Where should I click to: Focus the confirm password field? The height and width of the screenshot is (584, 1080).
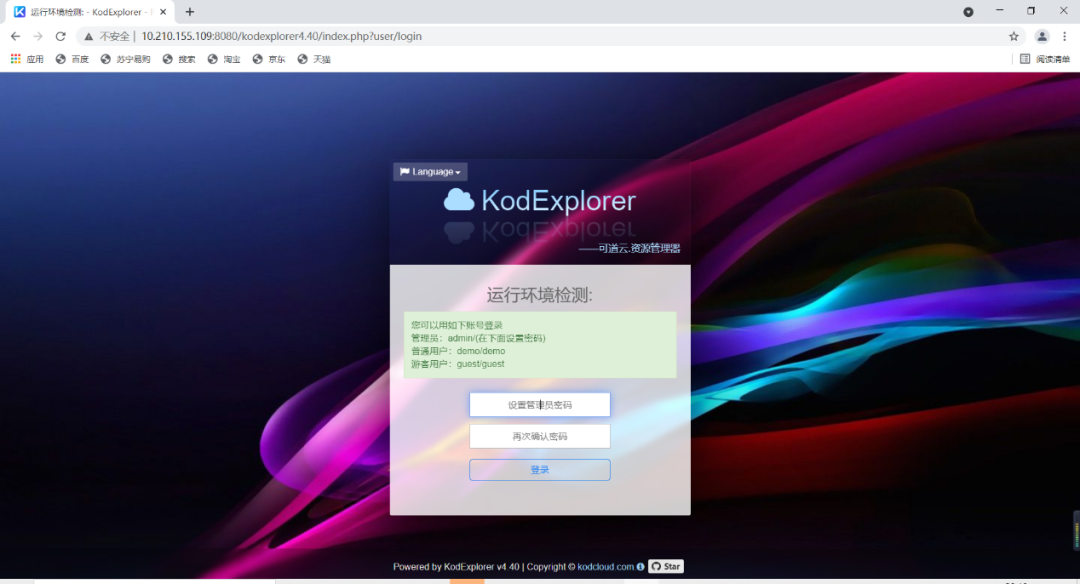(x=539, y=436)
